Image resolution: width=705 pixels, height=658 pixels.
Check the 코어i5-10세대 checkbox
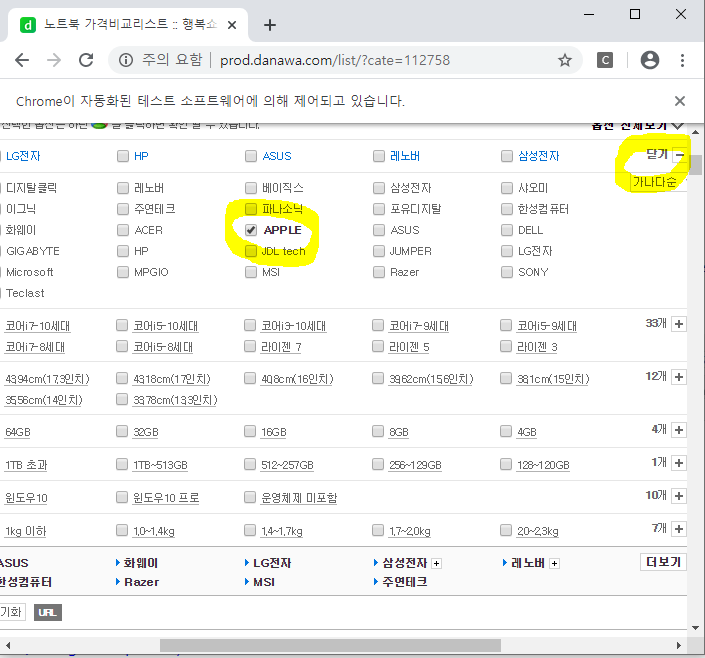pos(122,325)
